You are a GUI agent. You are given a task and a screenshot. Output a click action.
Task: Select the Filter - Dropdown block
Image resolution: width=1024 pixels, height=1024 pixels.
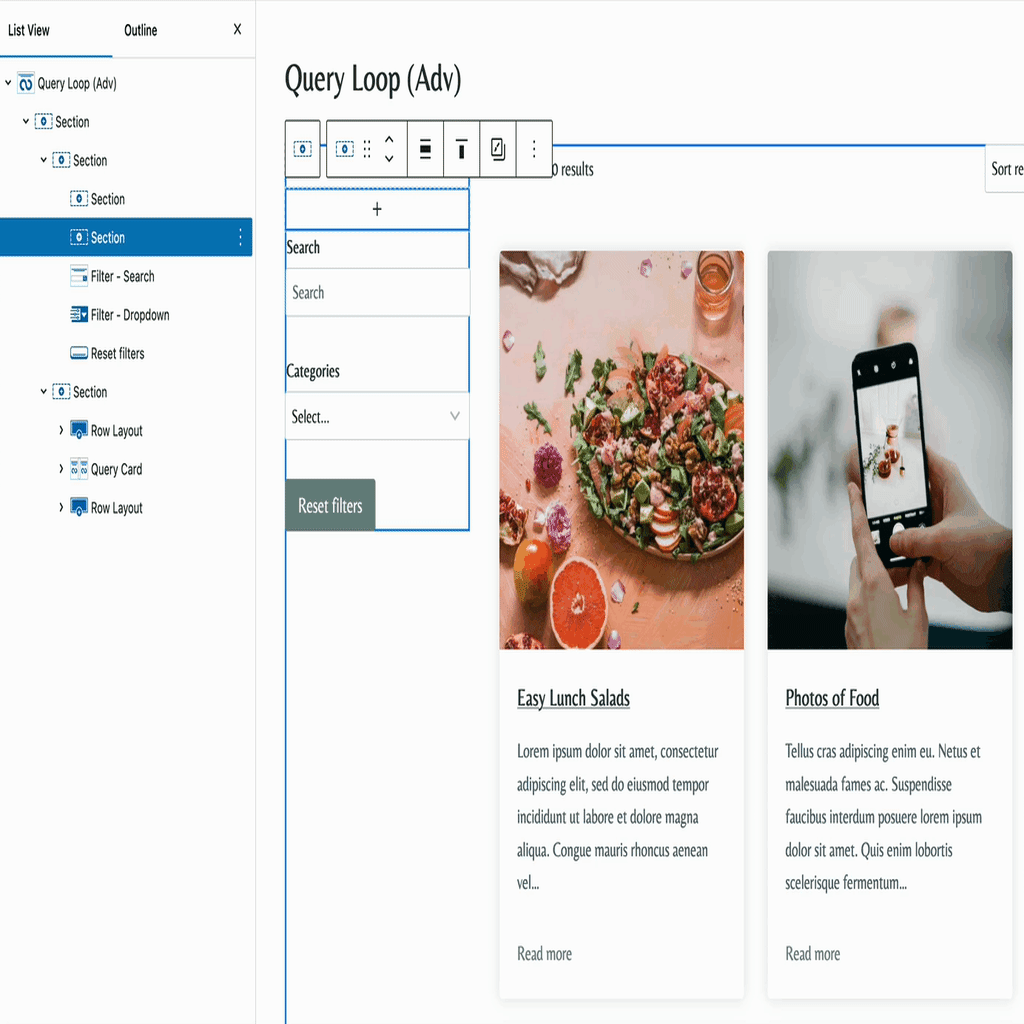click(130, 315)
